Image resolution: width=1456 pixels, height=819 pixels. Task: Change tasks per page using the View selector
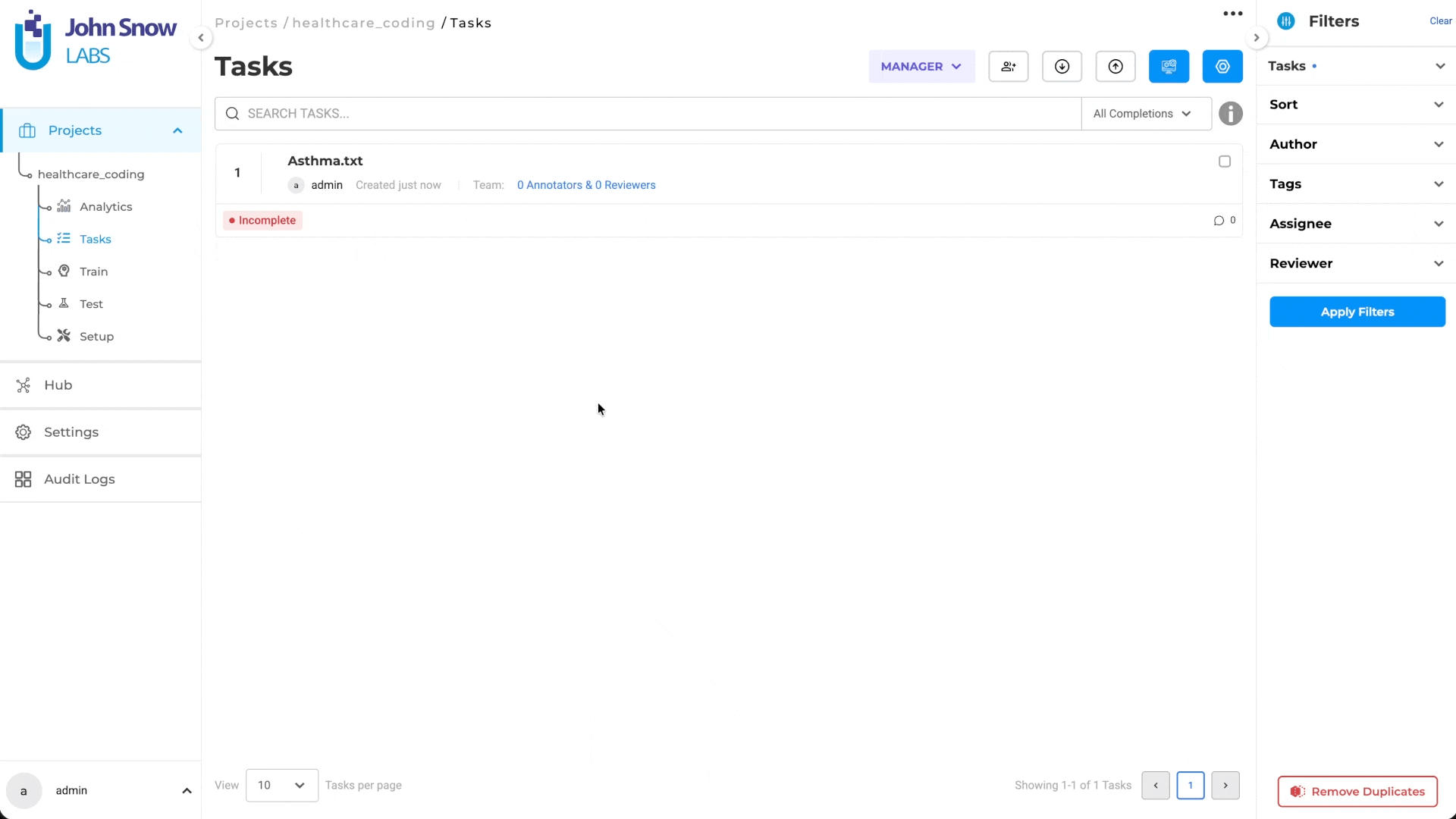pyautogui.click(x=281, y=786)
